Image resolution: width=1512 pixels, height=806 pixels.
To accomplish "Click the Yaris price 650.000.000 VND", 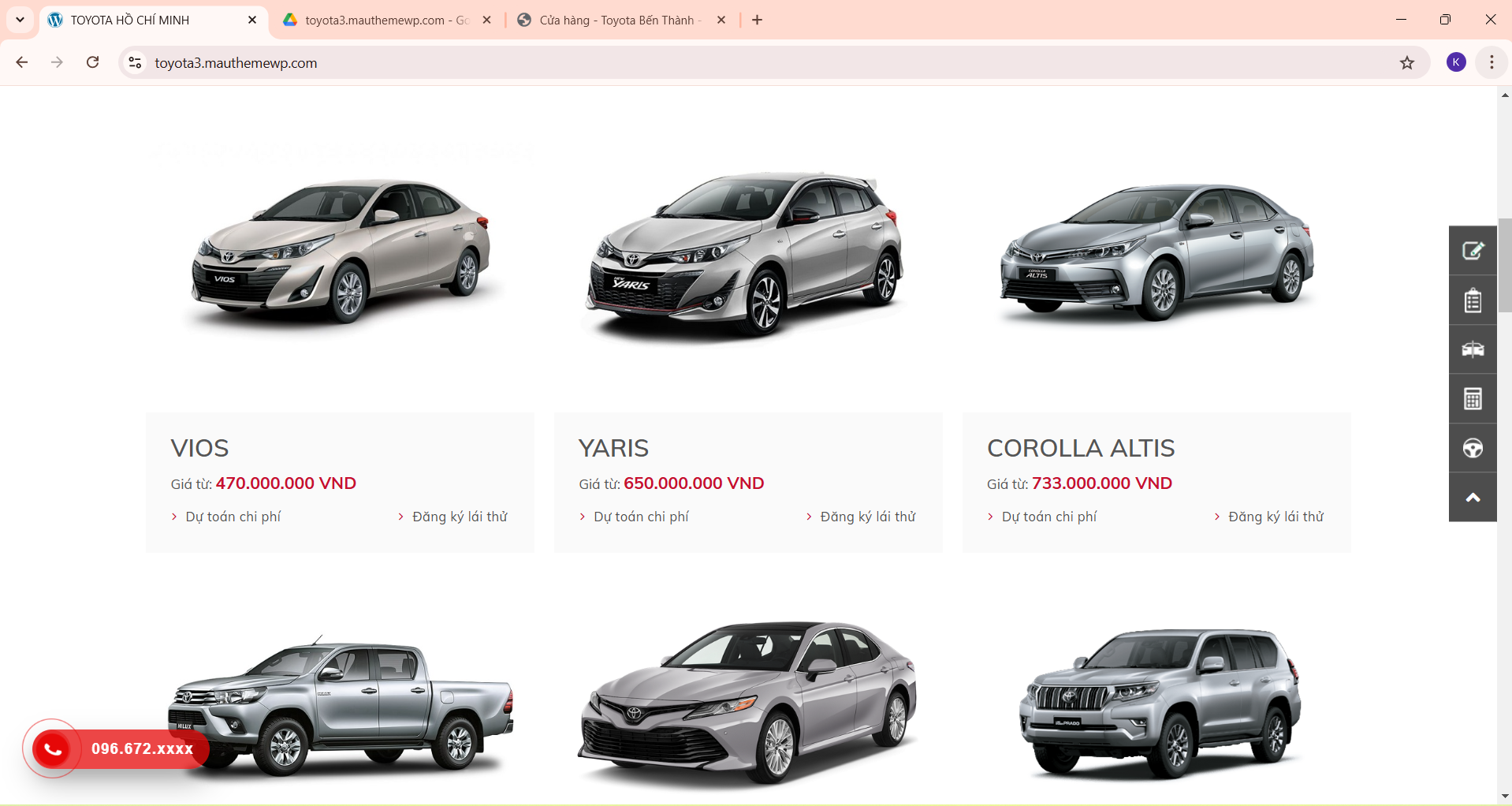I will click(x=694, y=483).
